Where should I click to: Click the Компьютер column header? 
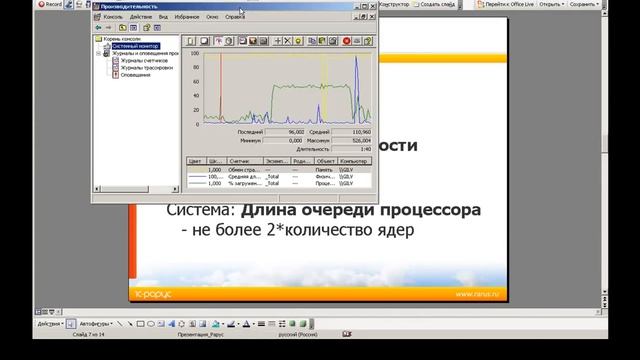click(x=354, y=161)
